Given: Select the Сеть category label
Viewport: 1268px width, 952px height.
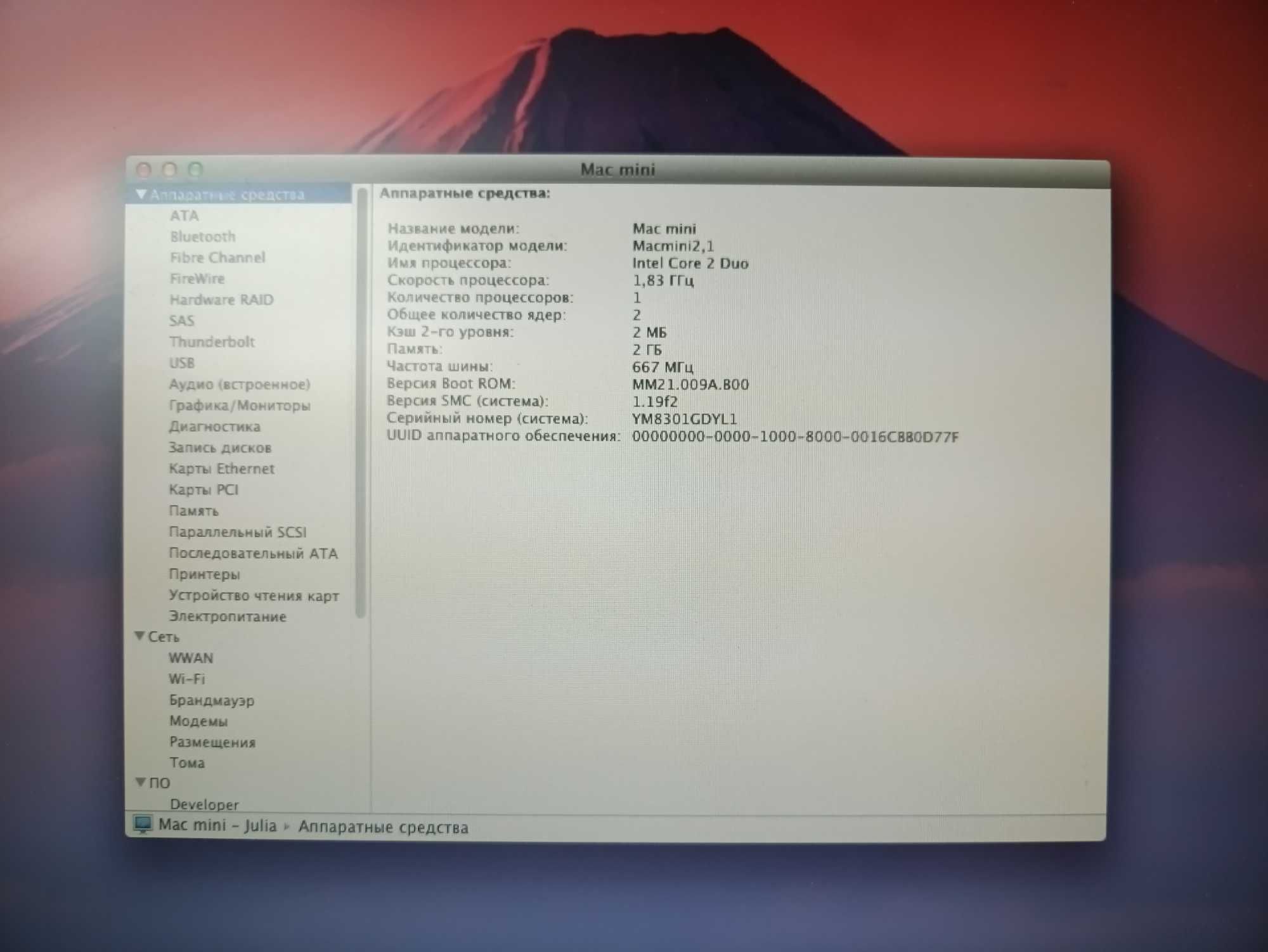Looking at the screenshot, I should pos(164,636).
